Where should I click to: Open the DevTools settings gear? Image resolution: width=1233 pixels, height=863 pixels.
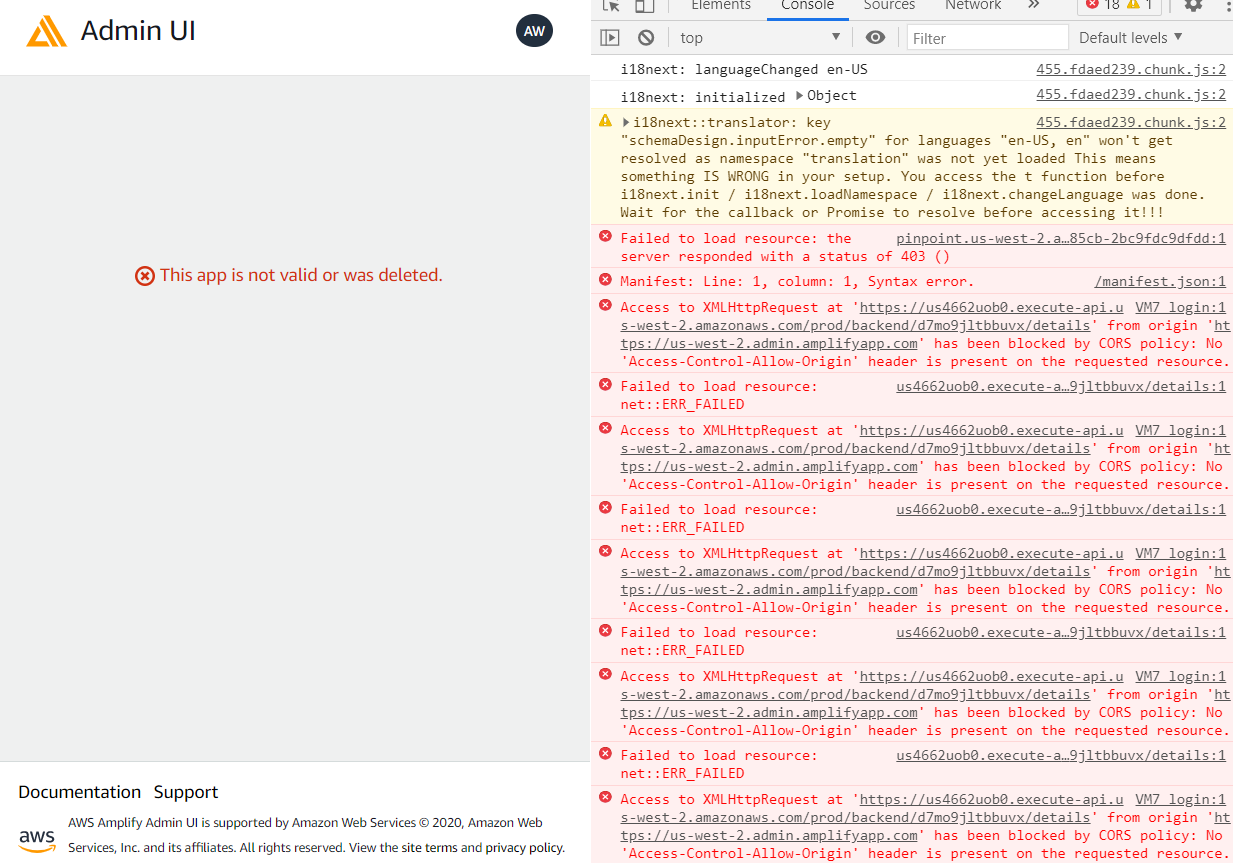click(x=1193, y=5)
